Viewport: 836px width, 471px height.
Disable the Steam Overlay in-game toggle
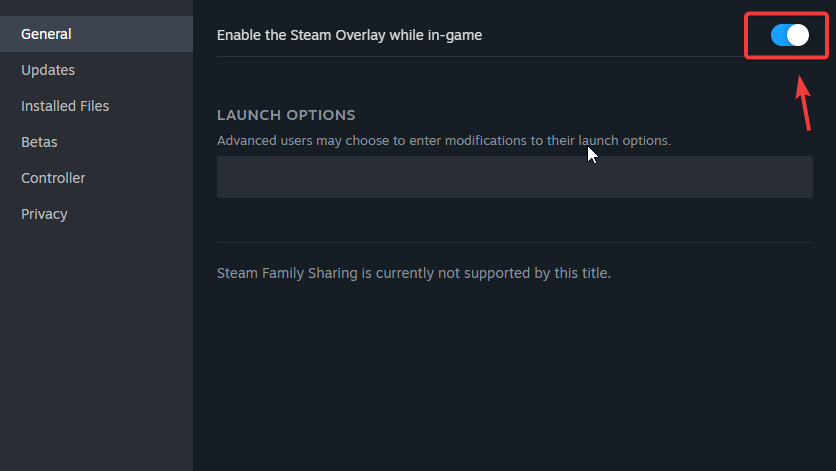coord(789,35)
